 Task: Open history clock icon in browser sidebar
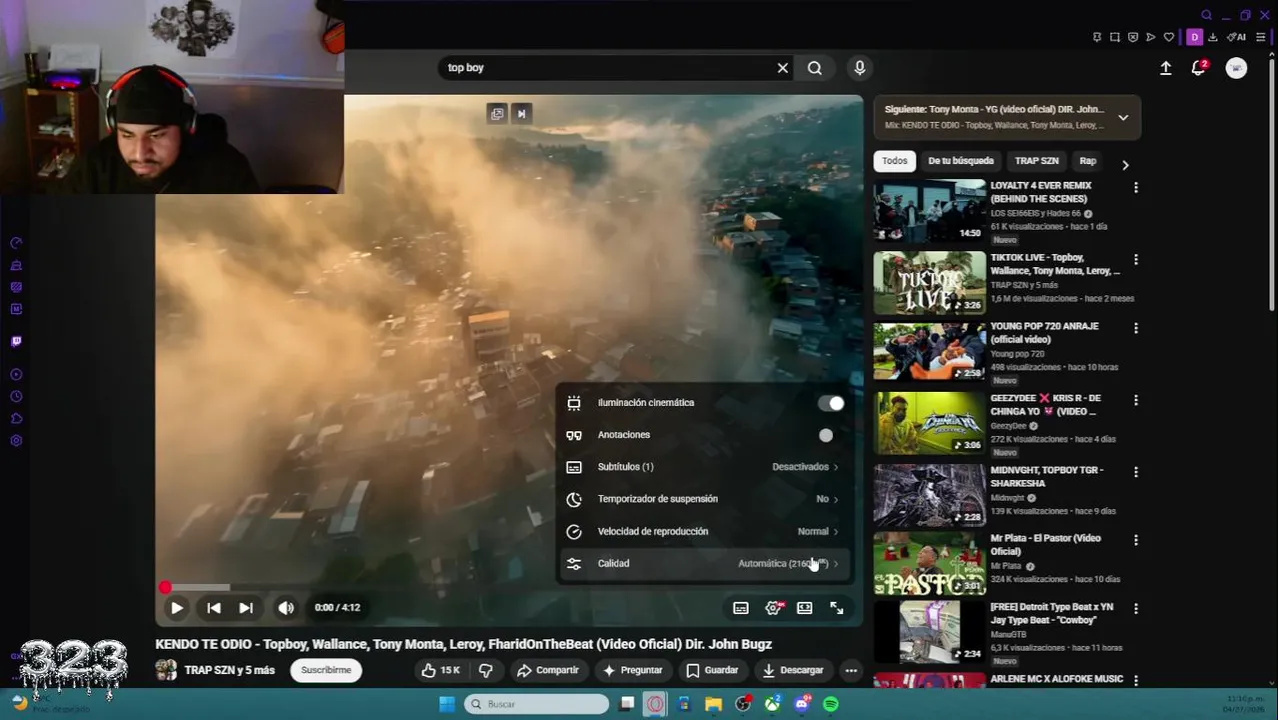(16, 396)
